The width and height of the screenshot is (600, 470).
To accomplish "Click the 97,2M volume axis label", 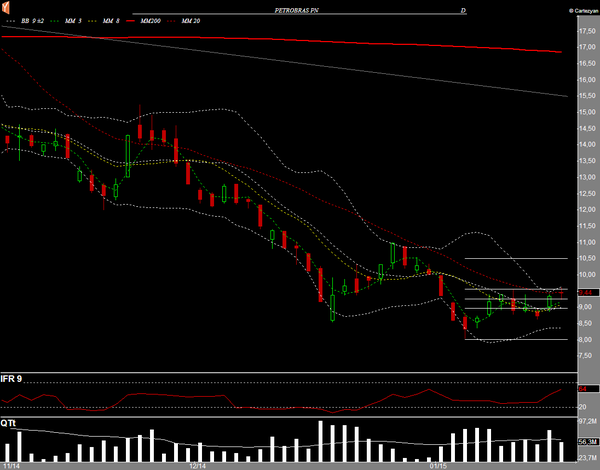I will (586, 423).
